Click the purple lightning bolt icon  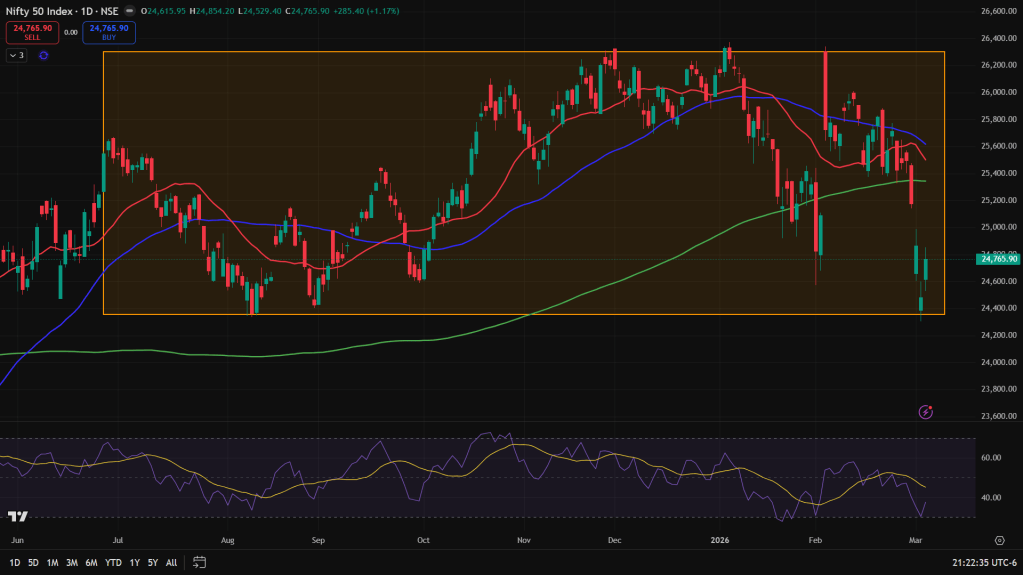(925, 412)
